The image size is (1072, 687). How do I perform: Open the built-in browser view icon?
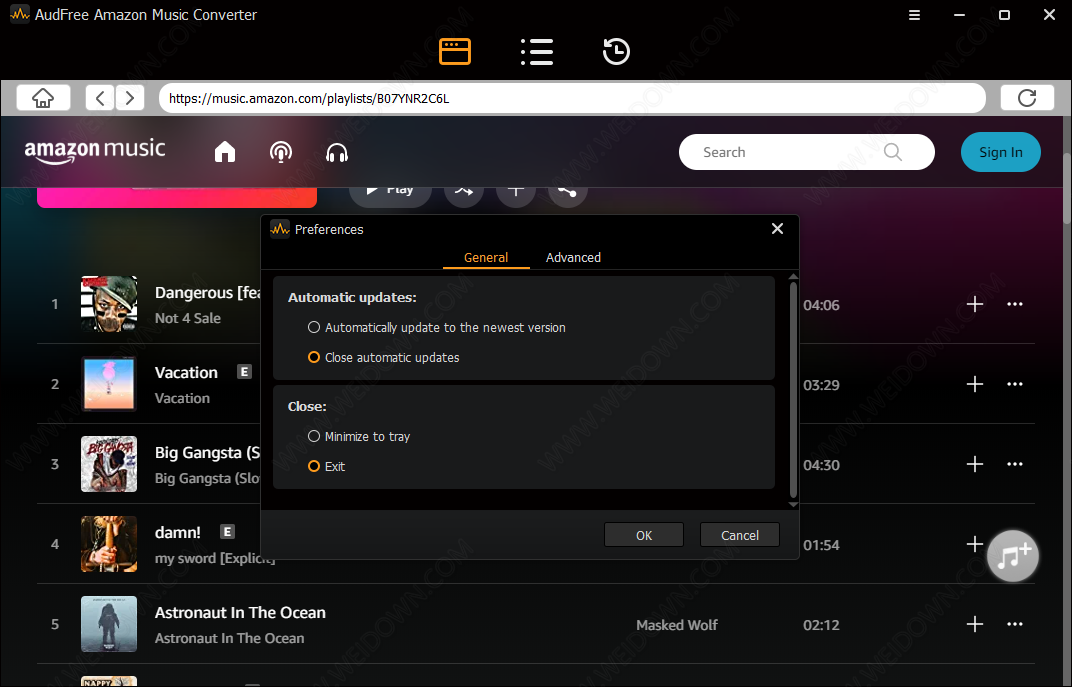(x=455, y=51)
